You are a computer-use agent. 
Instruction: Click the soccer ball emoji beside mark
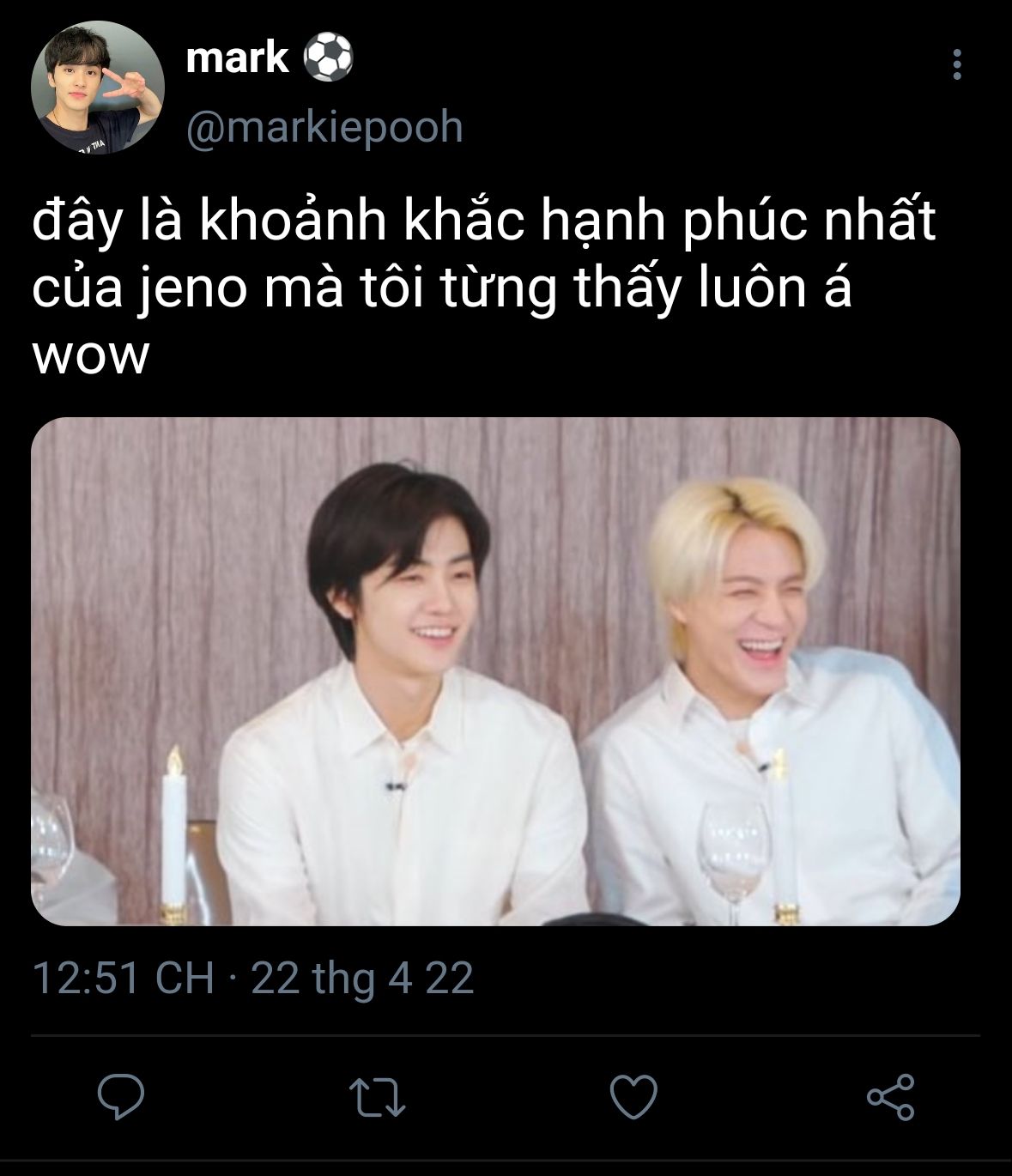[328, 58]
